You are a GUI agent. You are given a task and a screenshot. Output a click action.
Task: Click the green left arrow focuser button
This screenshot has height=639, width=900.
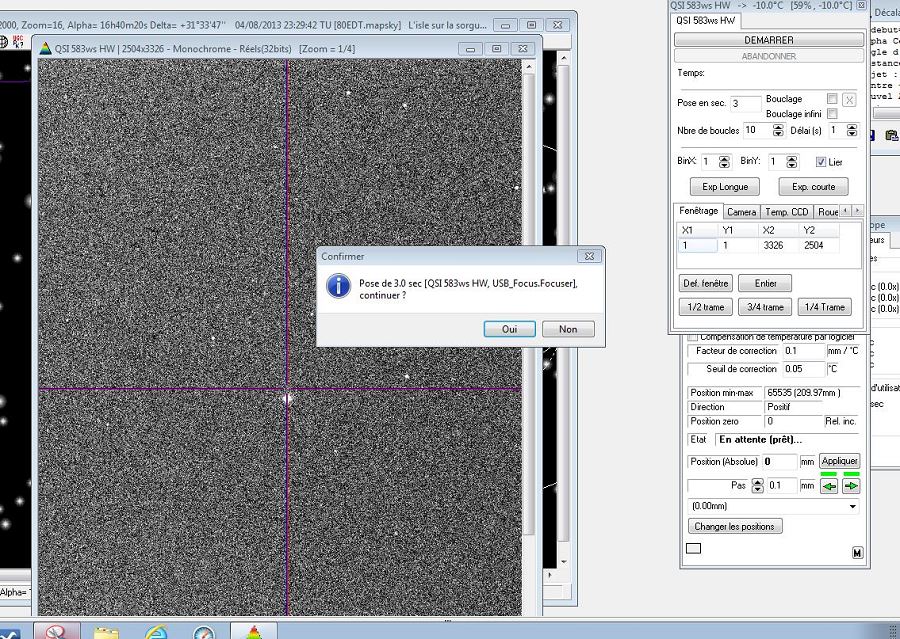829,486
